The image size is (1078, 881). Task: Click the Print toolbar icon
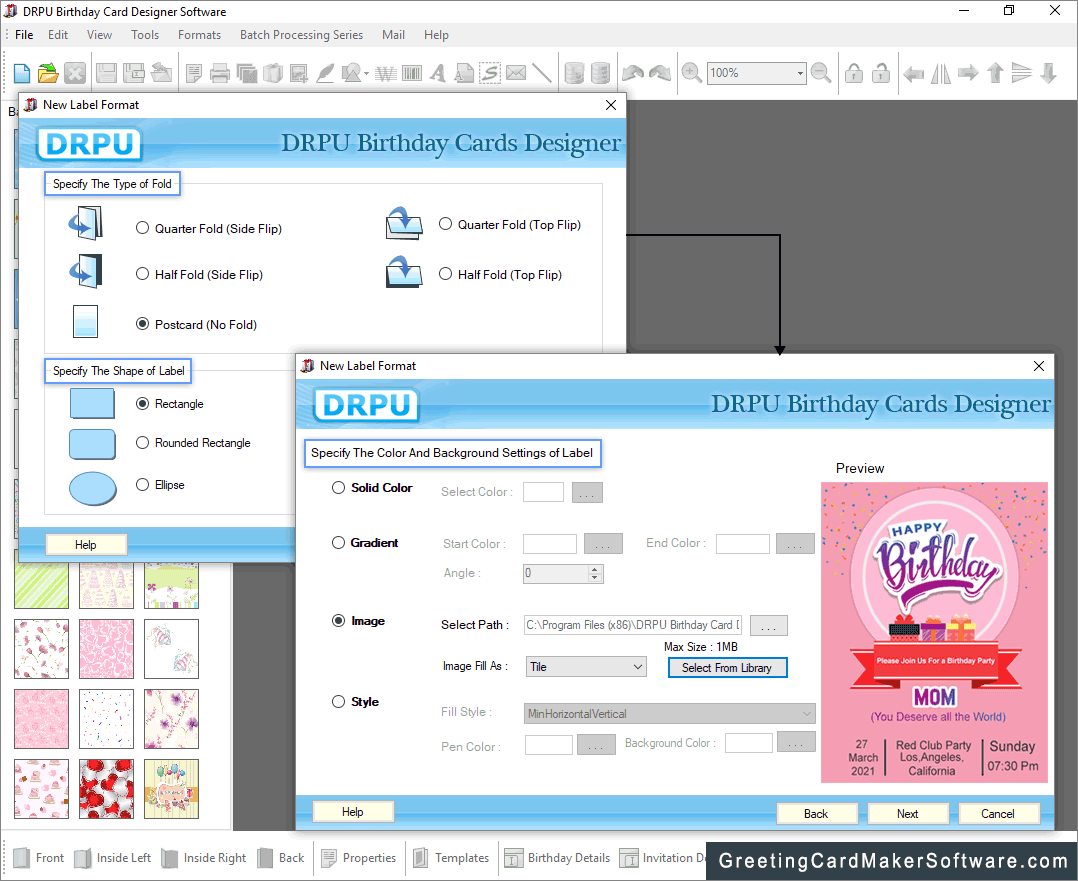220,73
